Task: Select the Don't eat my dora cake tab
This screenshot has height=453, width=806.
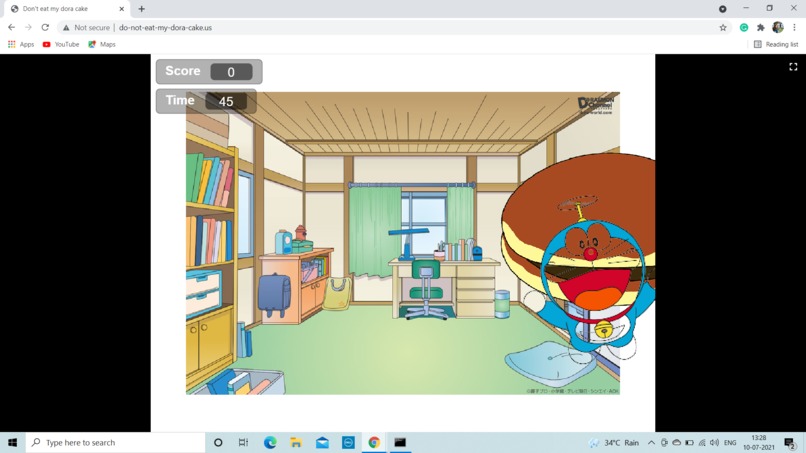Action: click(65, 9)
